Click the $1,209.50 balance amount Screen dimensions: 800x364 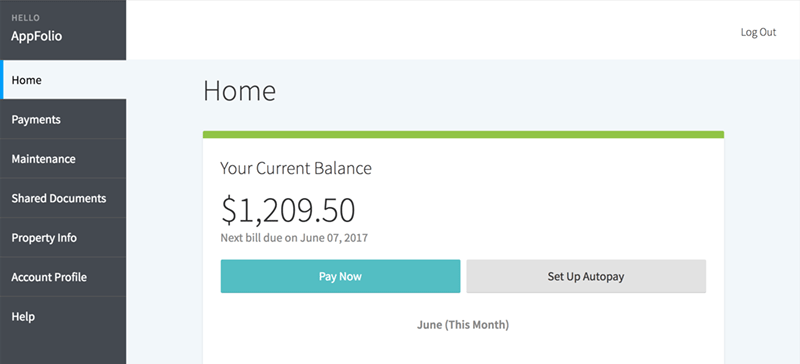pyautogui.click(x=288, y=210)
